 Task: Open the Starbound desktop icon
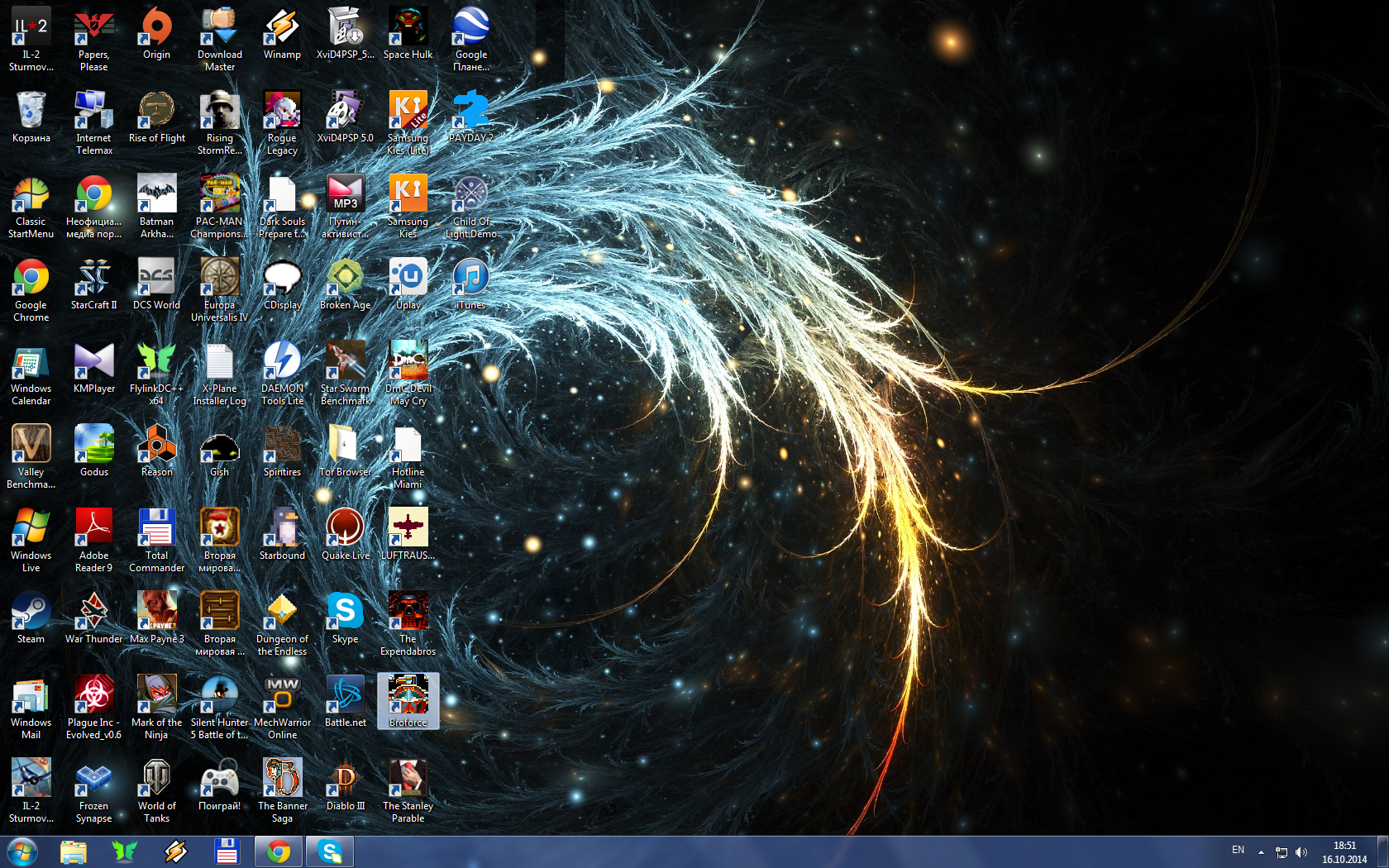[x=282, y=535]
